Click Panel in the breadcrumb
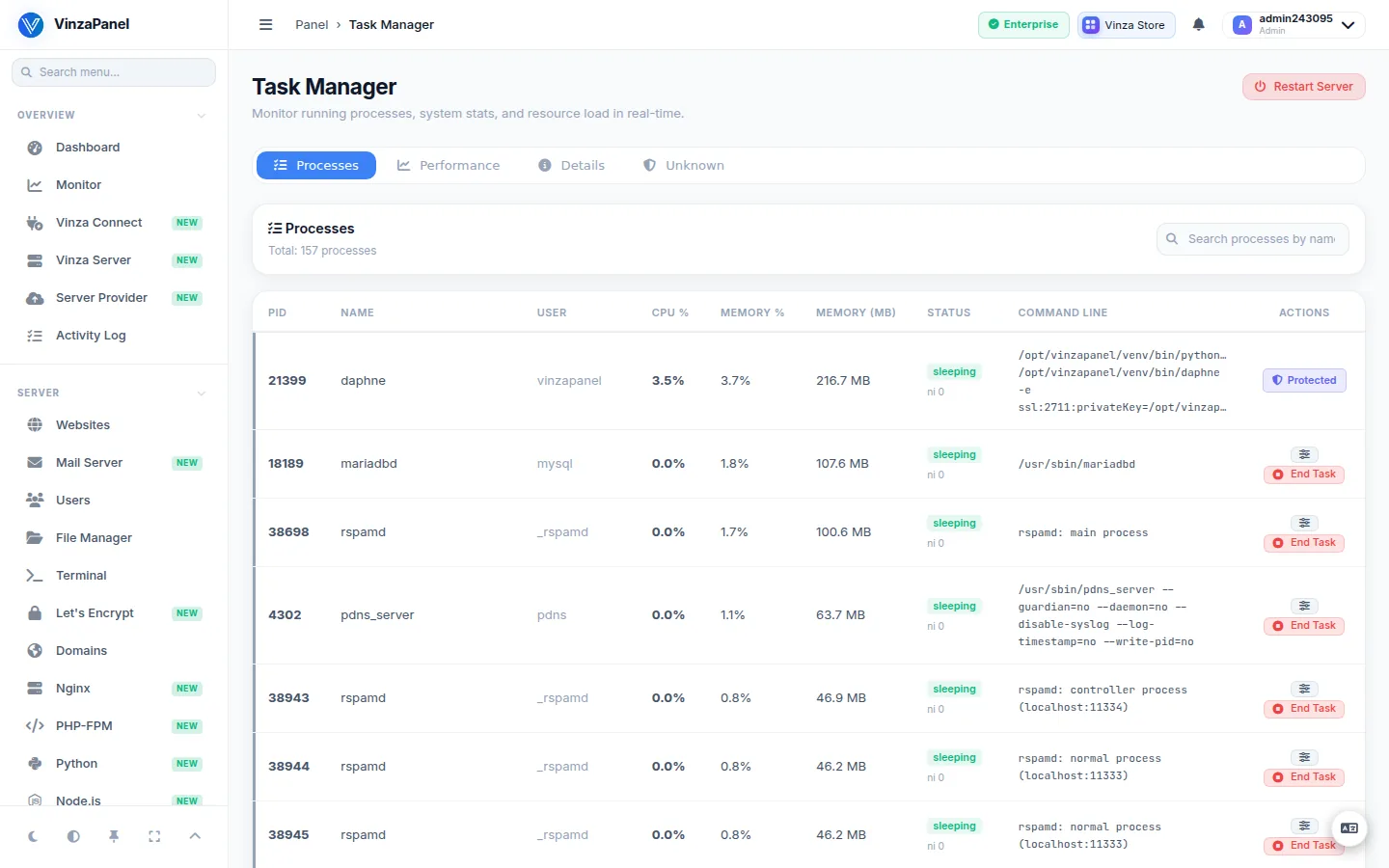Viewport: 1389px width, 868px height. point(312,25)
